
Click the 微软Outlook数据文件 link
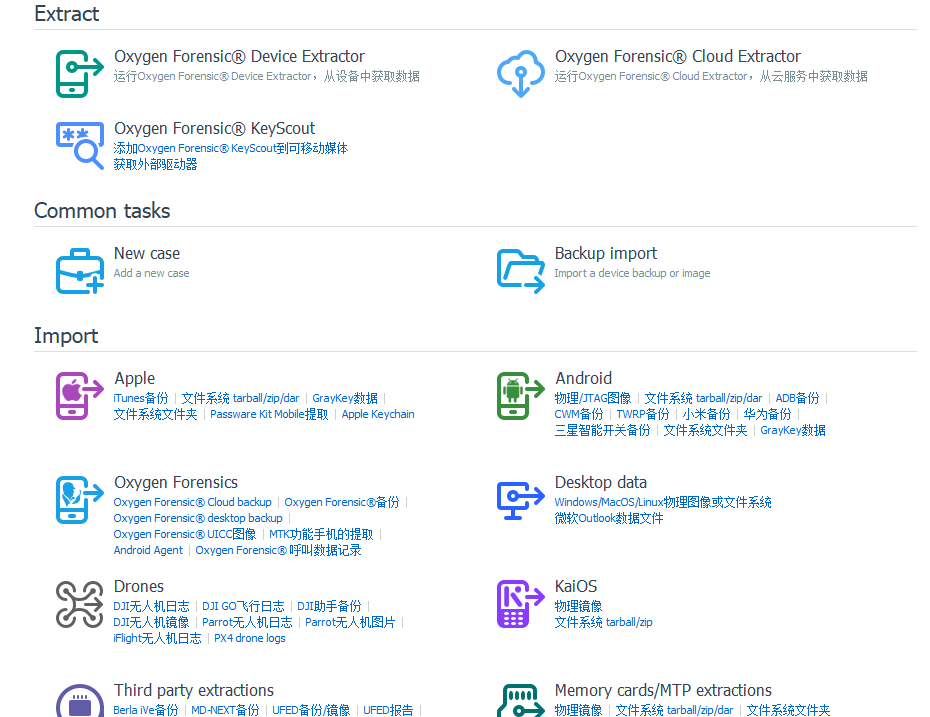coord(609,518)
